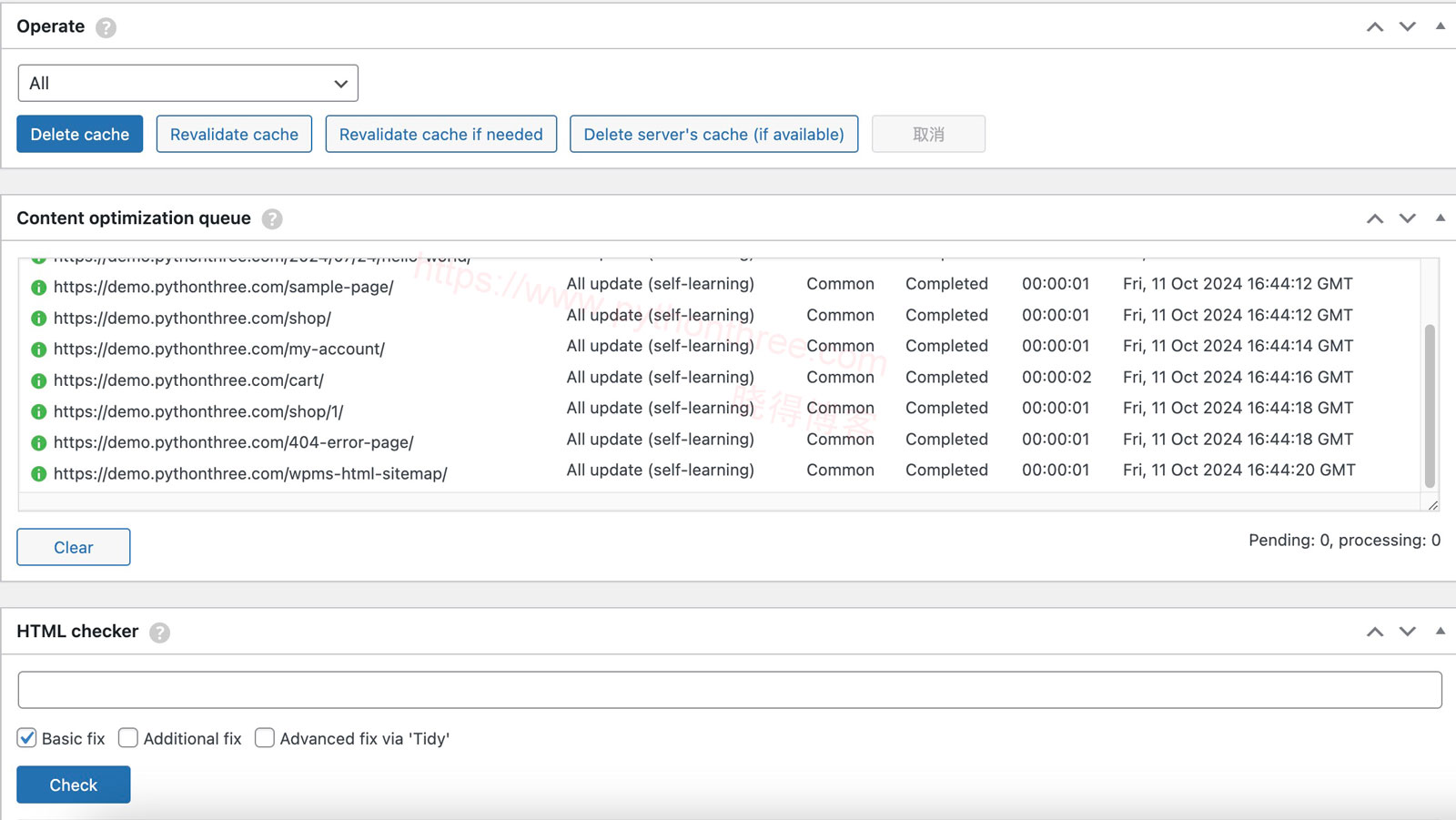Click Delete server's cache (if available) button

tap(714, 134)
